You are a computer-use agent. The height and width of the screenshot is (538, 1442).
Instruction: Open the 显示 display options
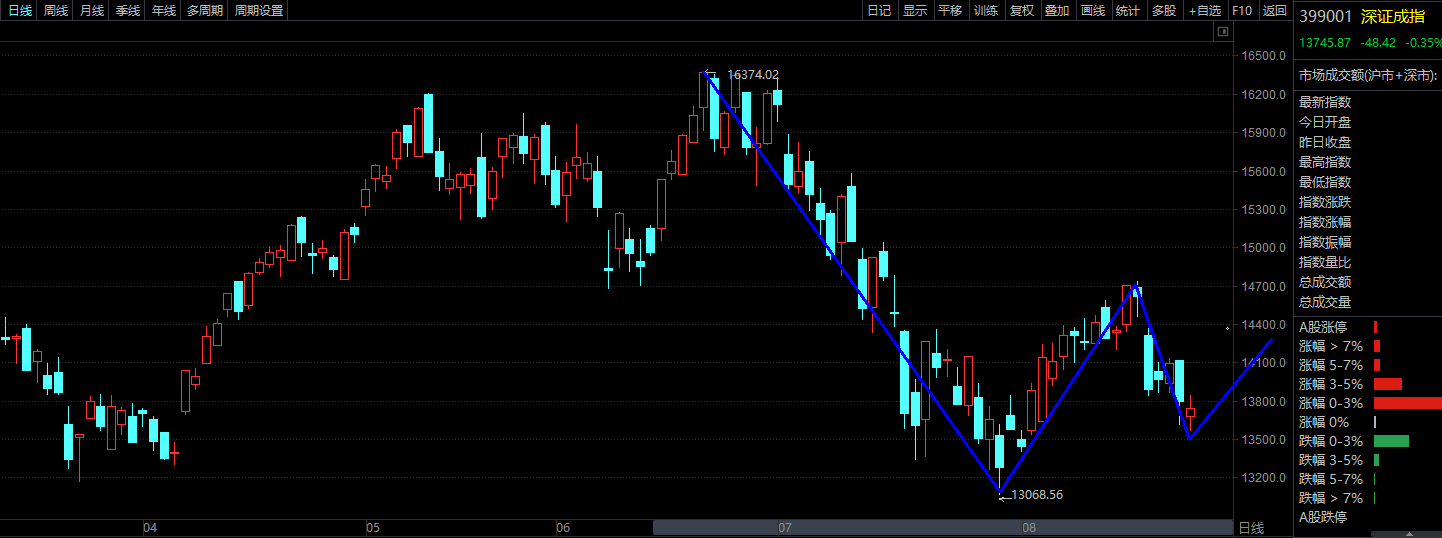point(915,10)
